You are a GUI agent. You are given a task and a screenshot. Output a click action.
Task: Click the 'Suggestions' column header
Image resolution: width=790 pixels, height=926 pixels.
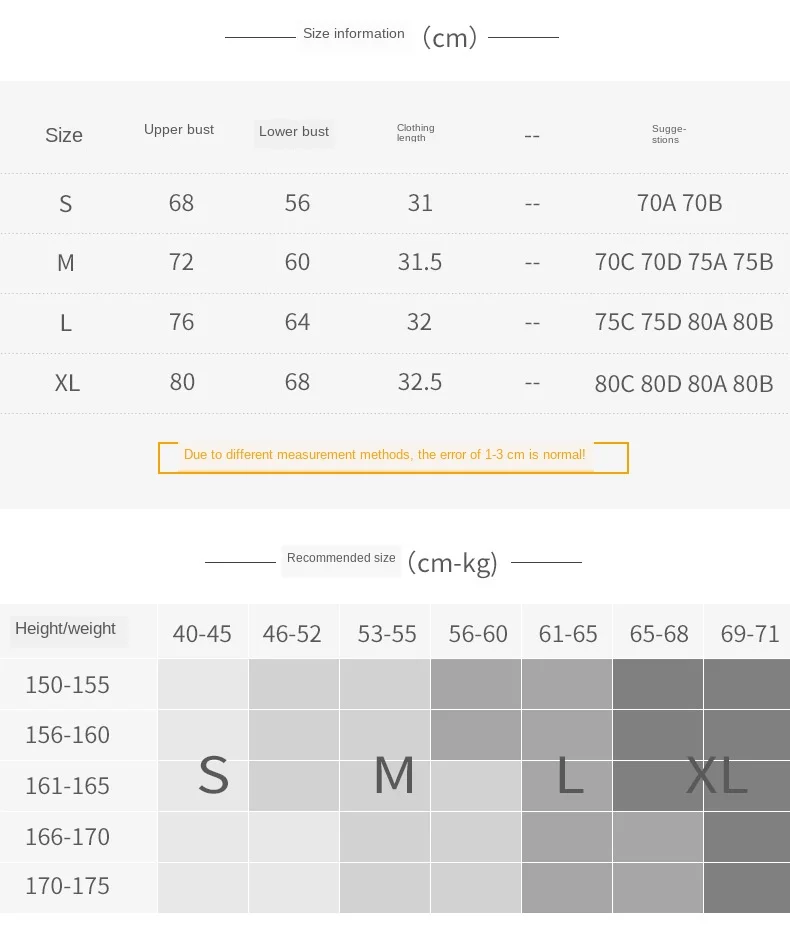668,134
